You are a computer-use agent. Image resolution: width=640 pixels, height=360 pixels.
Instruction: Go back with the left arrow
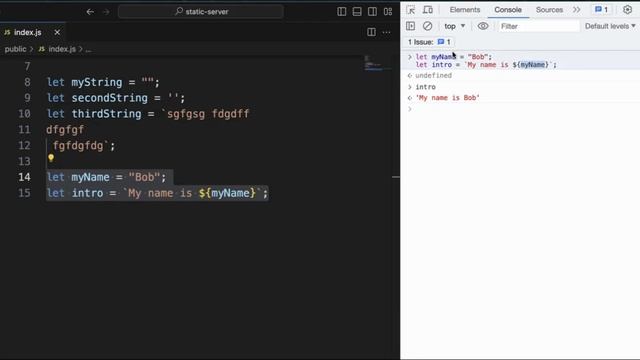click(90, 12)
